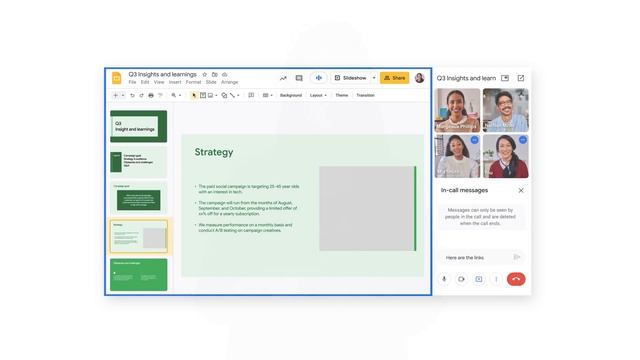Click the Undo icon
The image size is (640, 360).
coord(132,95)
